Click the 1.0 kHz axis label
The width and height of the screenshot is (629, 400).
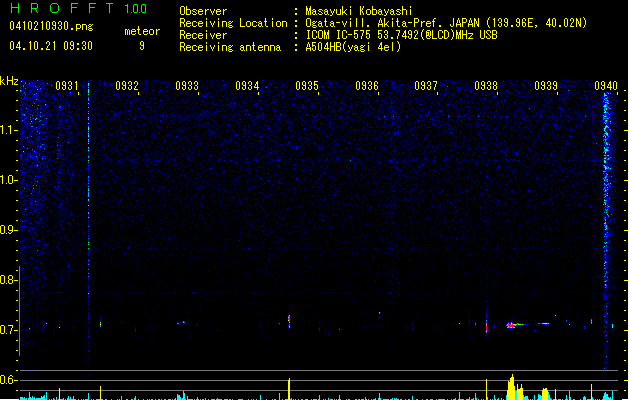[x=9, y=180]
